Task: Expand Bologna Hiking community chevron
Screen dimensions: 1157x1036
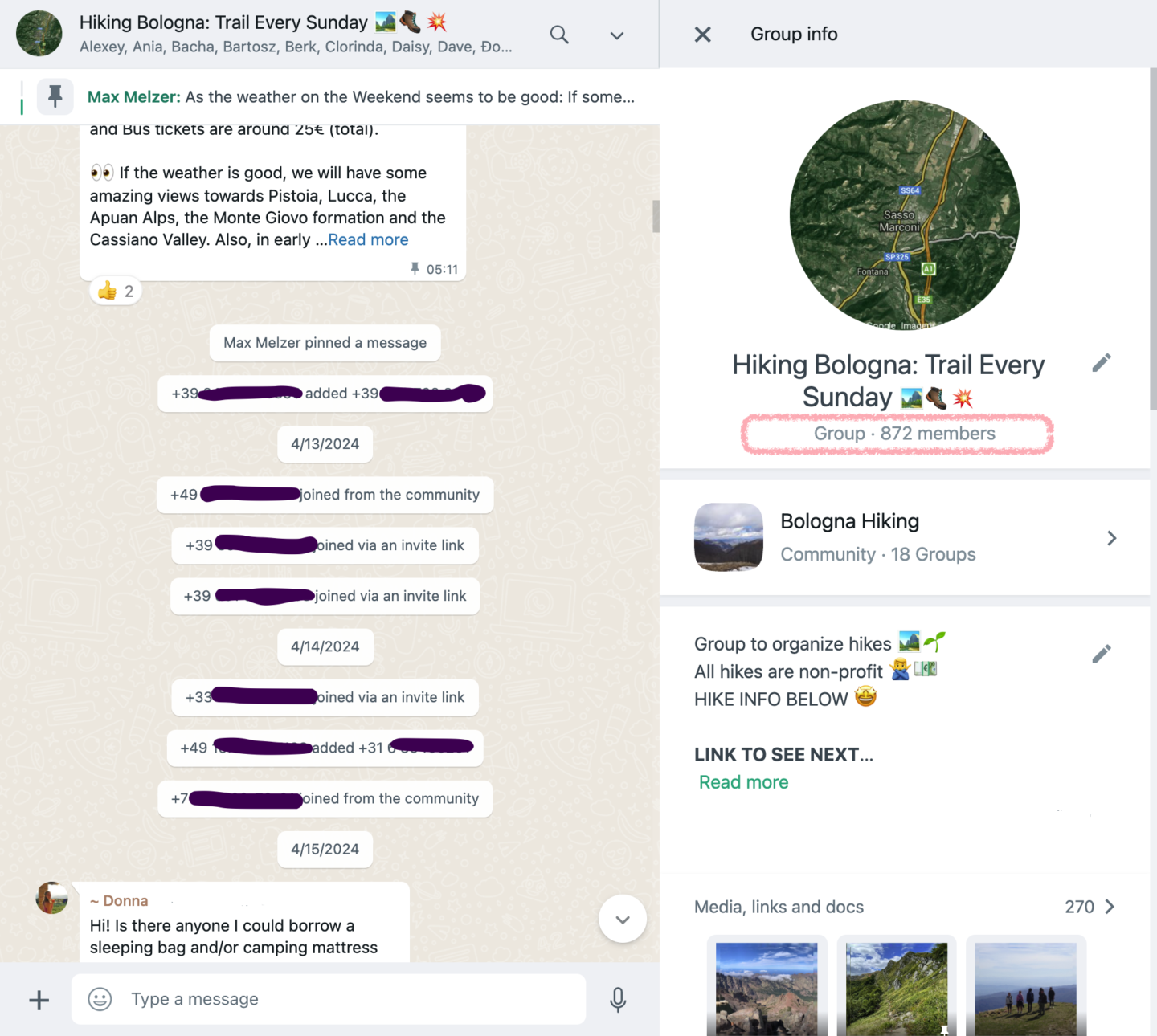Action: [1112, 538]
